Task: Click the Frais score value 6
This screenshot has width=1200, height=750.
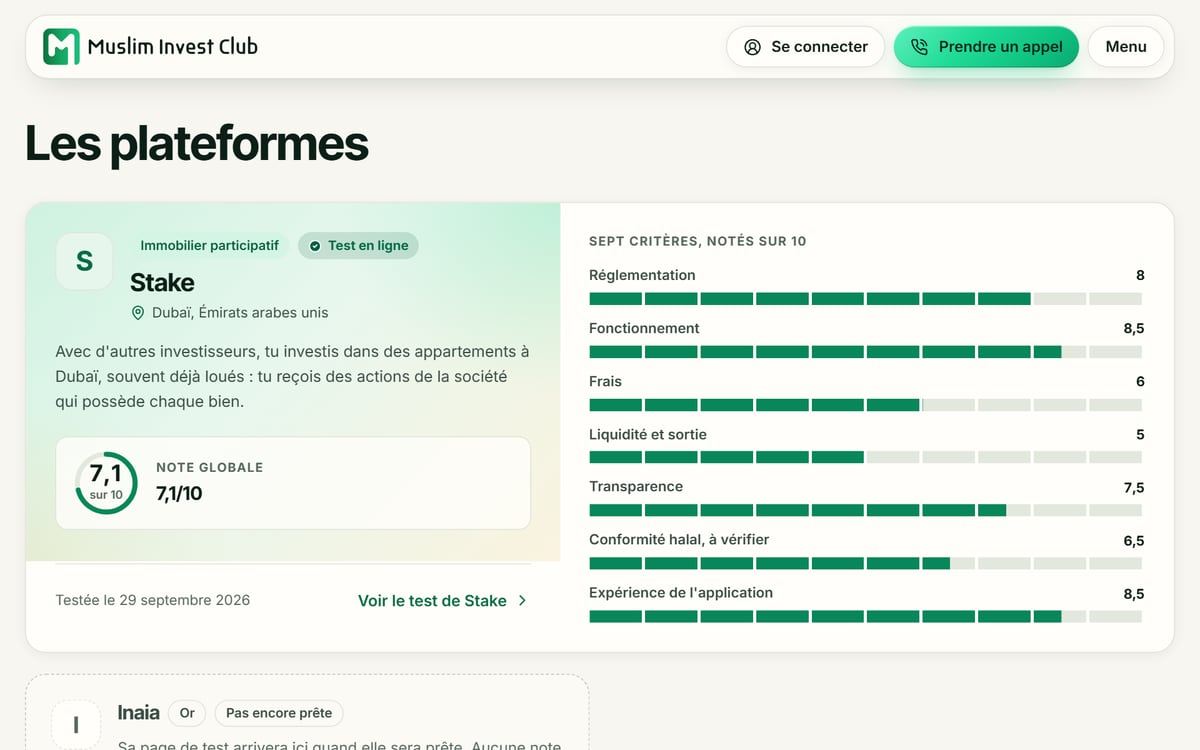Action: (x=1140, y=381)
